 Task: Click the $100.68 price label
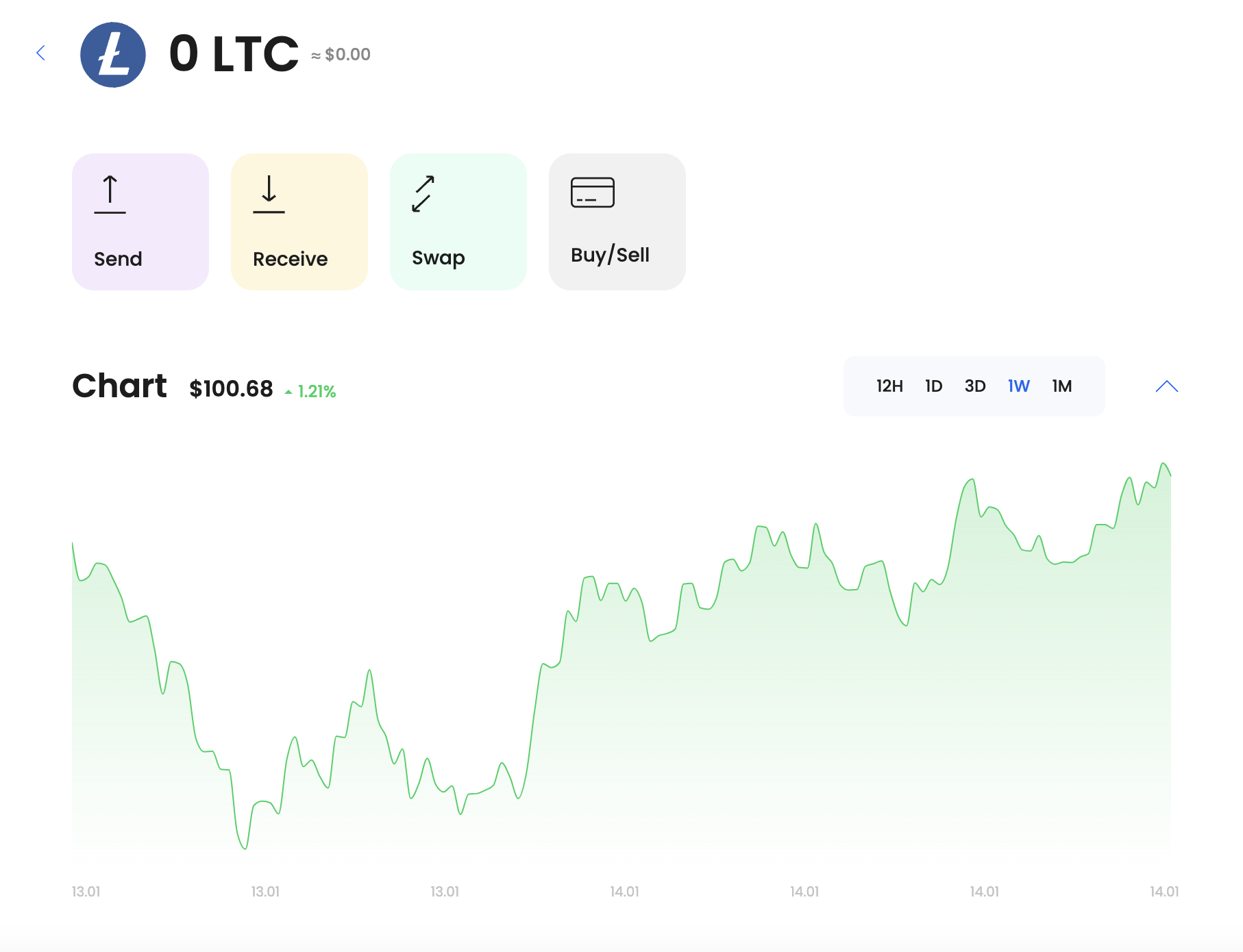point(230,388)
